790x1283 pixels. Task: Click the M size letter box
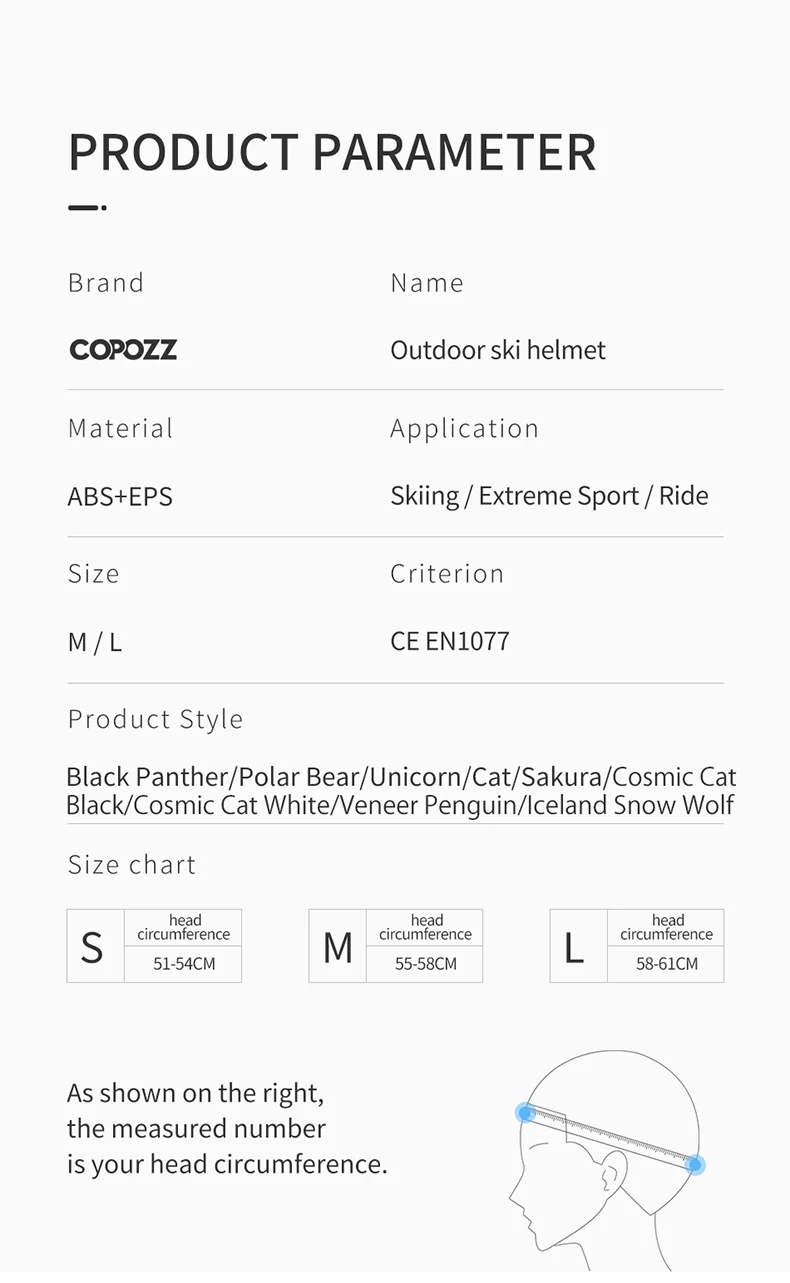337,946
